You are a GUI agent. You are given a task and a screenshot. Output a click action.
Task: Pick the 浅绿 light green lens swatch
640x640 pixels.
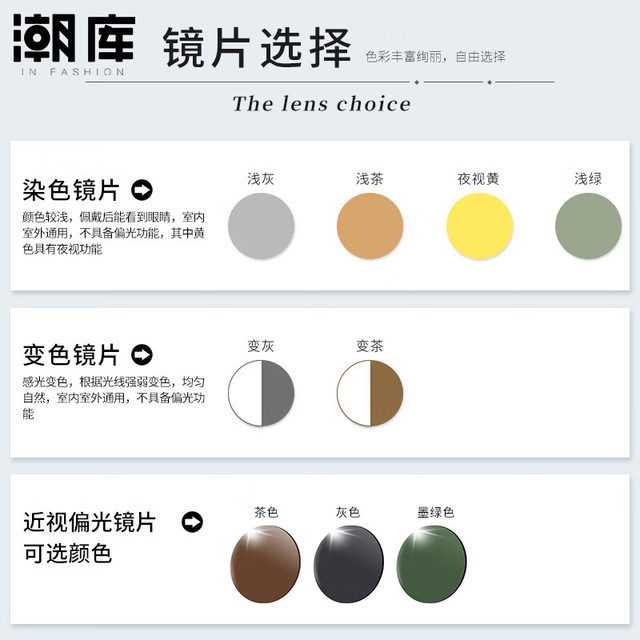[x=588, y=226]
